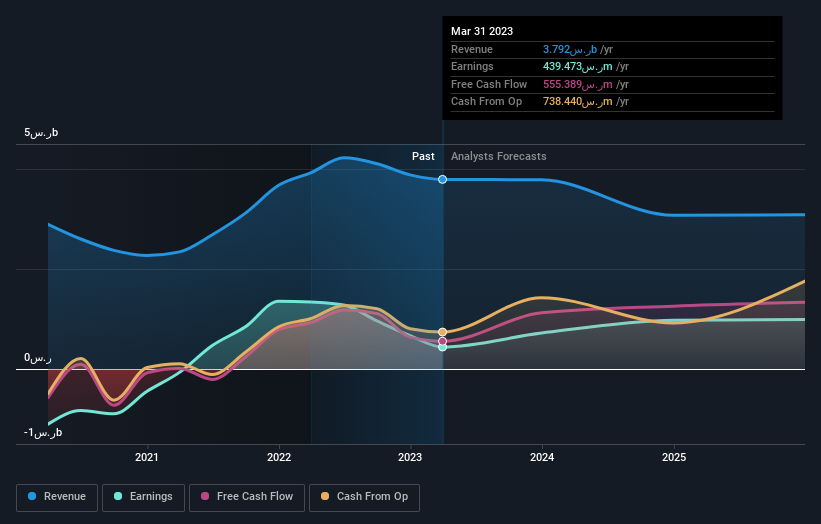
Task: Click the 2022 x-axis label
Action: (x=279, y=457)
